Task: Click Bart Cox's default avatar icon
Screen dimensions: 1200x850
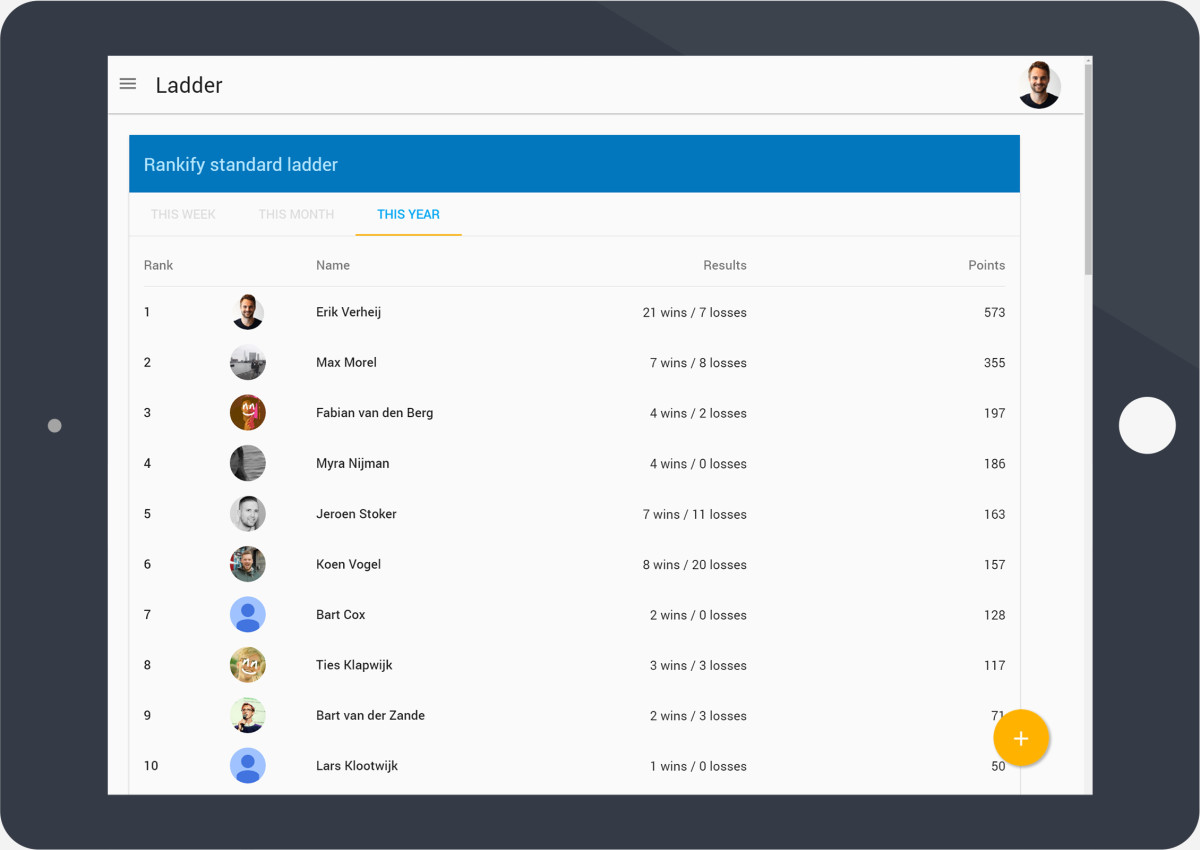Action: coord(248,615)
